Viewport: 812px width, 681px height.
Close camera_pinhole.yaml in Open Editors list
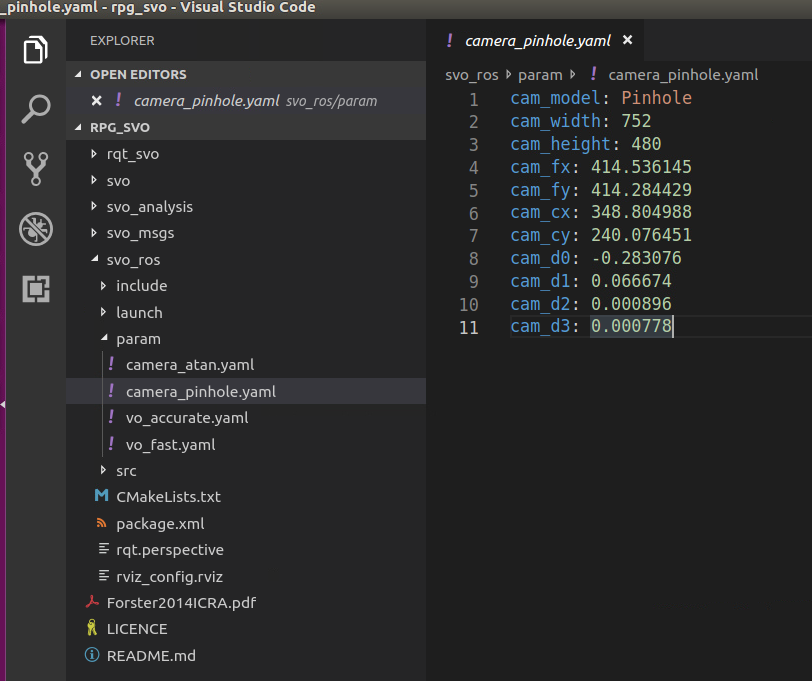96,101
